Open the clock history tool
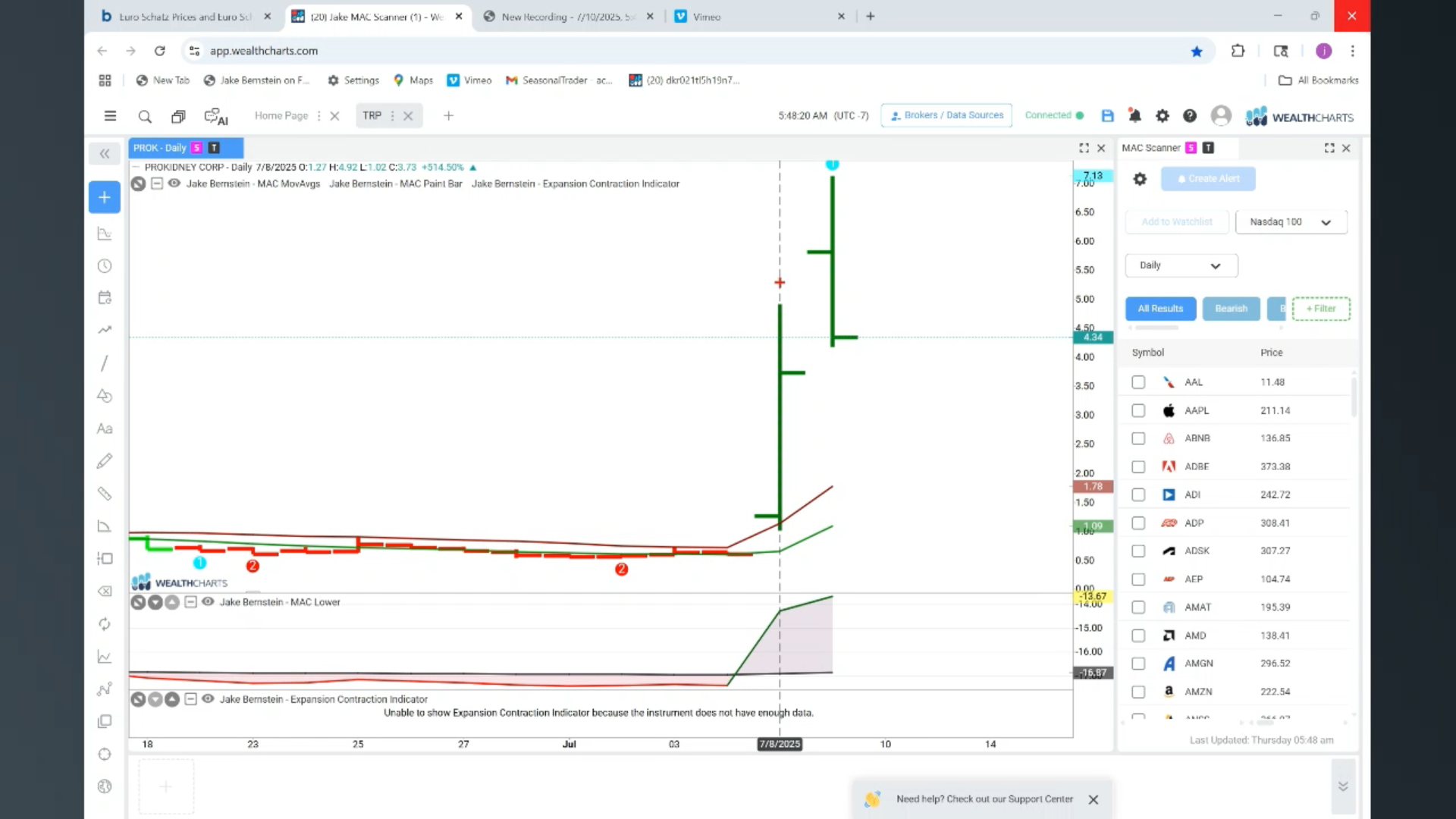Screen dimensions: 1456x819 [105, 266]
